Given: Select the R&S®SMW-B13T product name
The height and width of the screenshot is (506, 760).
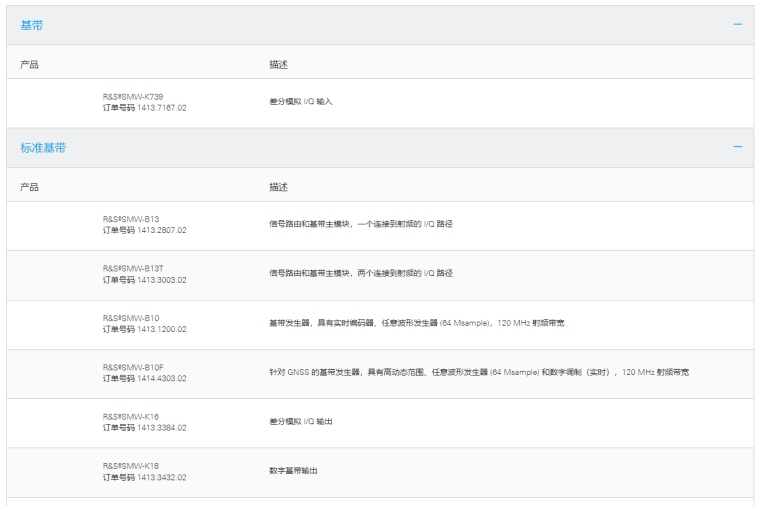Looking at the screenshot, I should (132, 269).
